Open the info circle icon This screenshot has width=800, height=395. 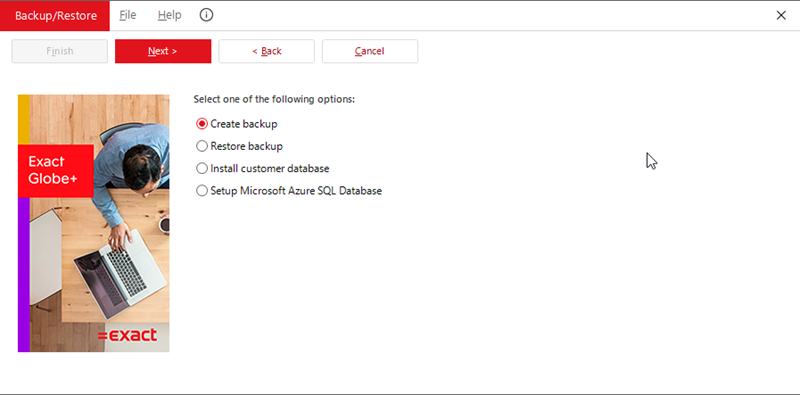(206, 15)
